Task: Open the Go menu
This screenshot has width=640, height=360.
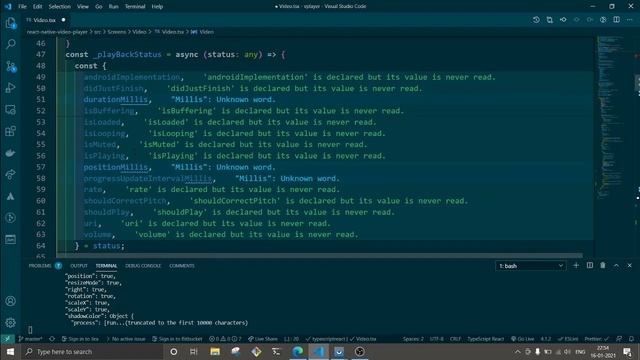Action: pos(98,7)
